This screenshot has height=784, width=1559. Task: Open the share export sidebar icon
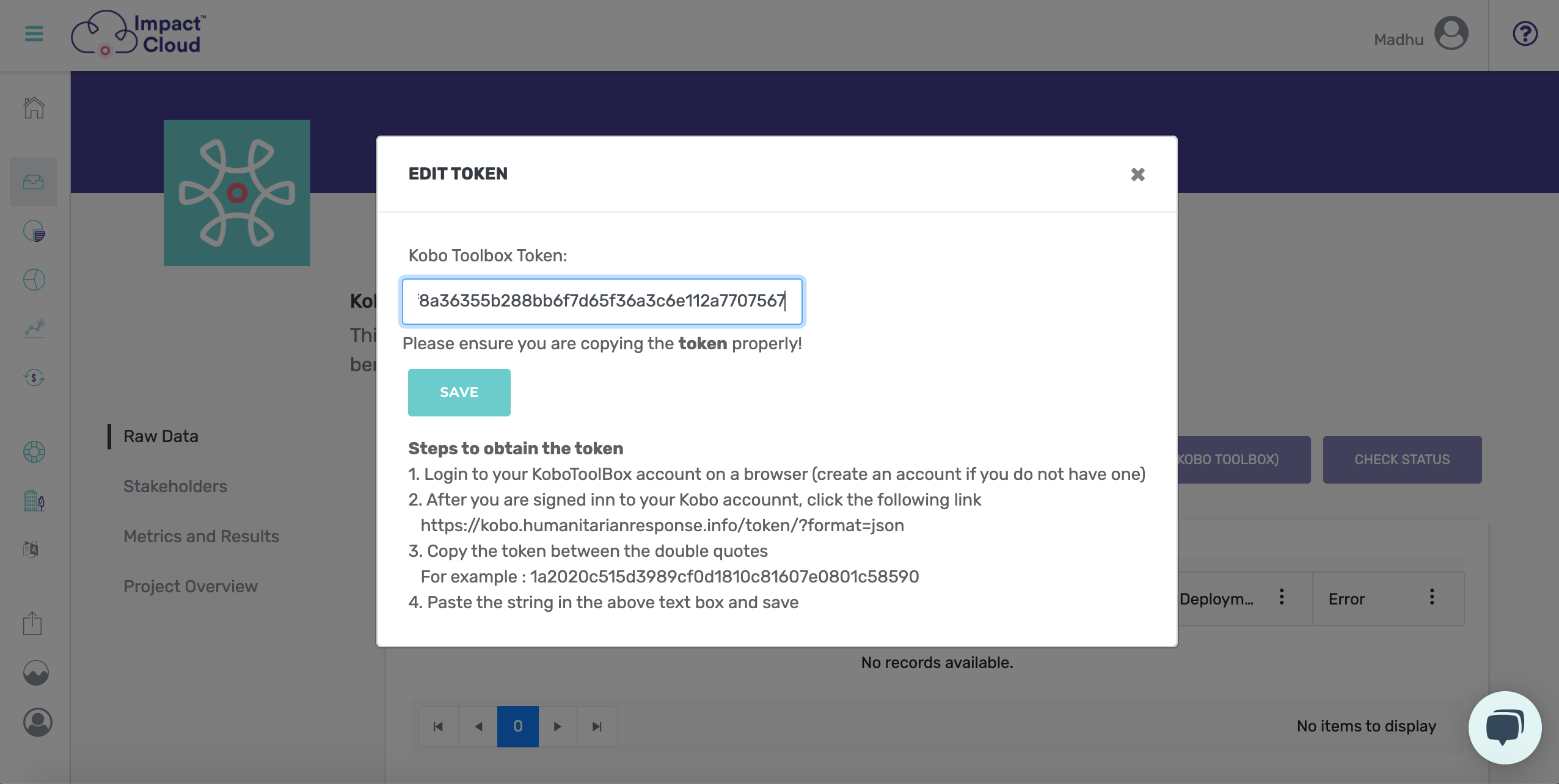32,623
